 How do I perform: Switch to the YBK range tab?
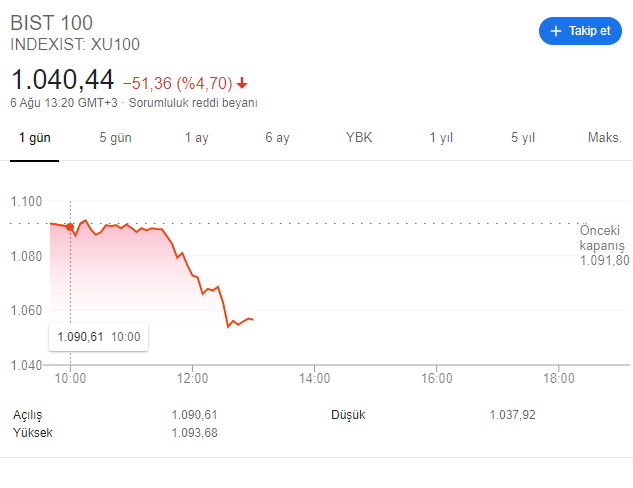pos(358,138)
